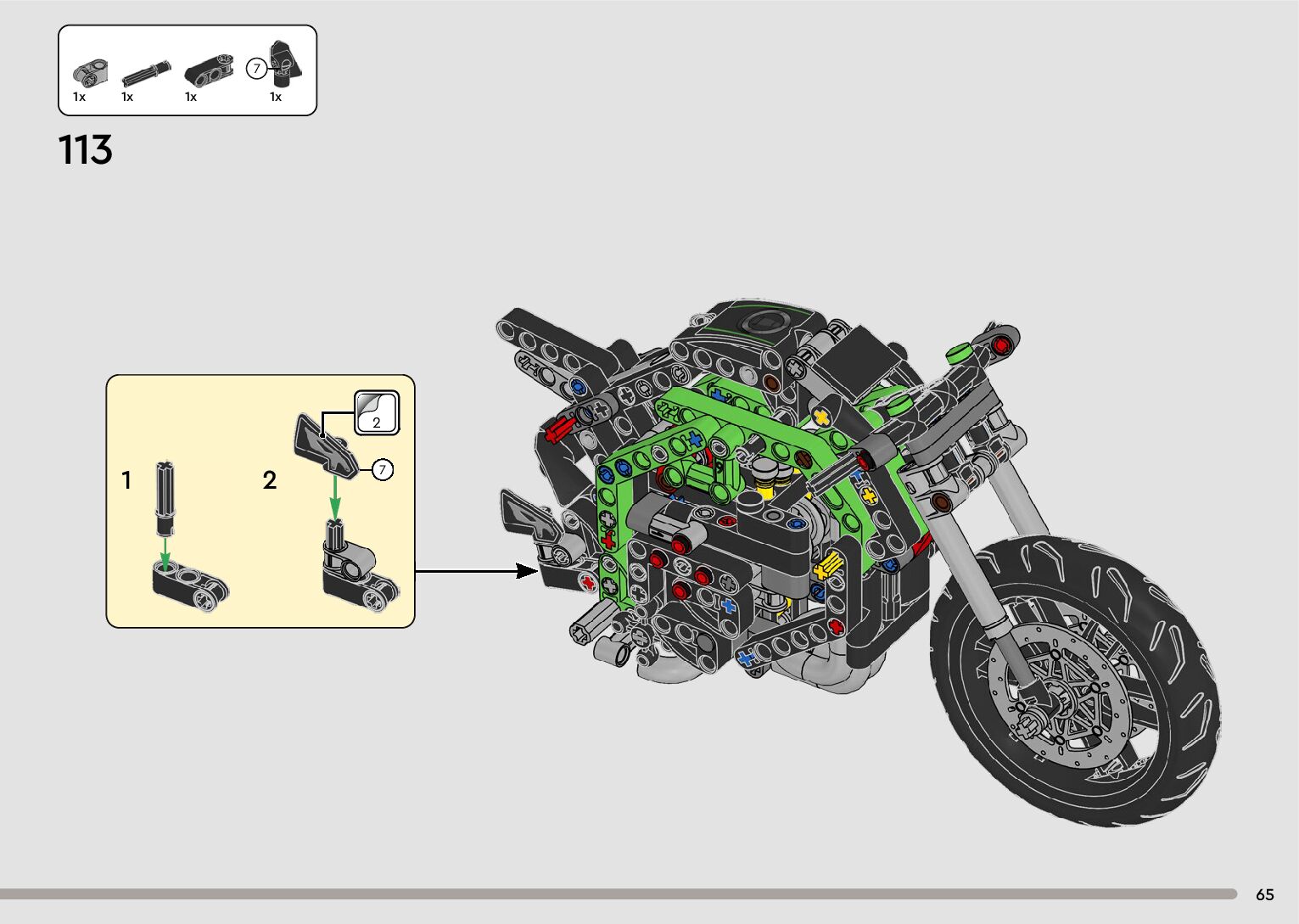
Task: Click the gray connector part in parts list
Action: click(90, 71)
